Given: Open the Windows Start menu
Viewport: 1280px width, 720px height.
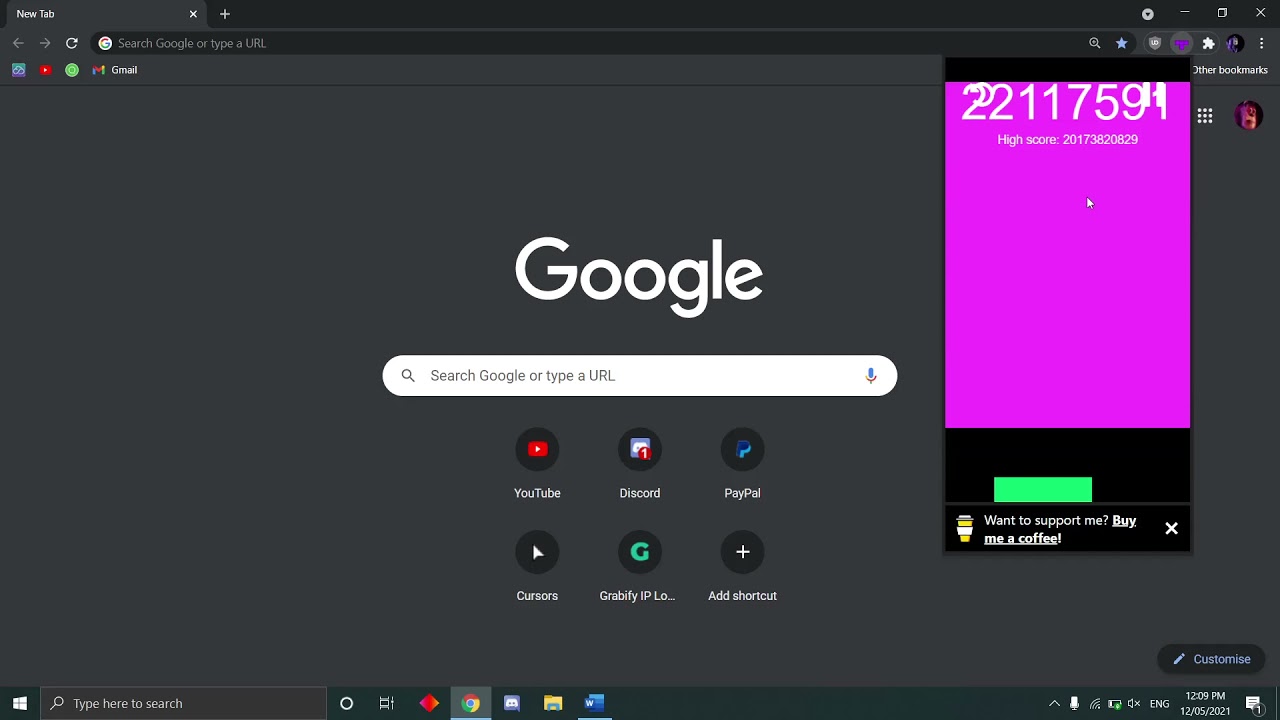Looking at the screenshot, I should (x=20, y=703).
